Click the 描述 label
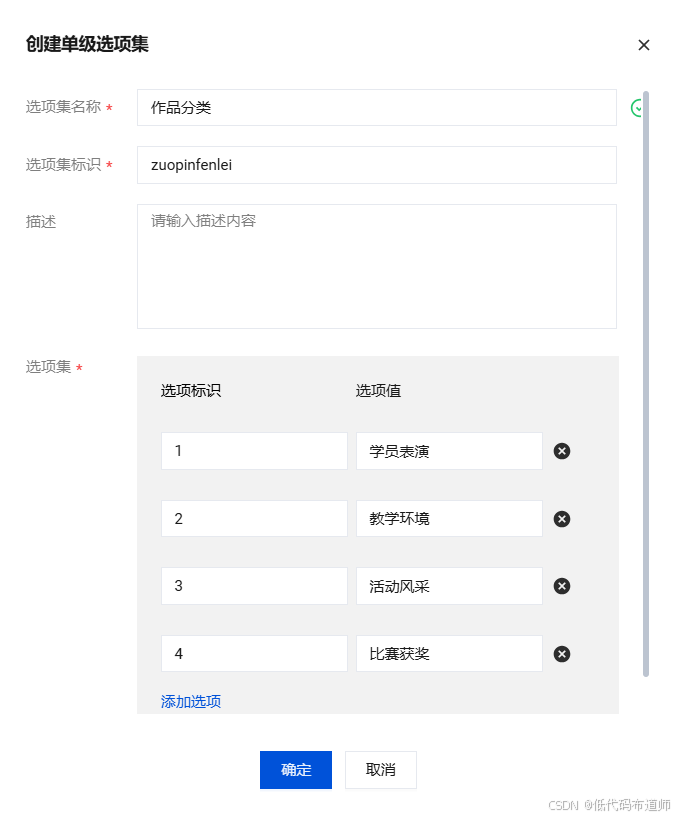 [x=41, y=222]
